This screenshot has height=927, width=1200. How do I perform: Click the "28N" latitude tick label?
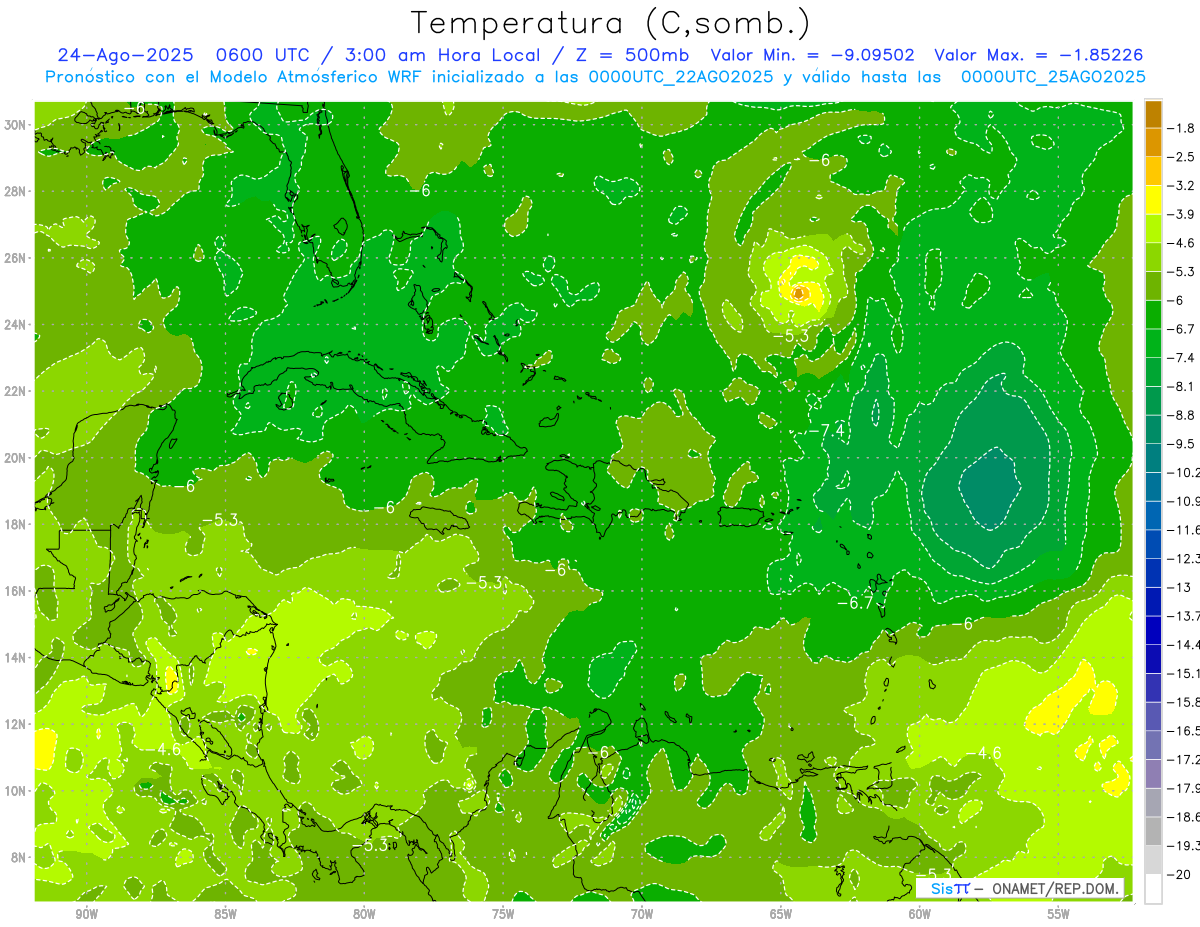17,191
